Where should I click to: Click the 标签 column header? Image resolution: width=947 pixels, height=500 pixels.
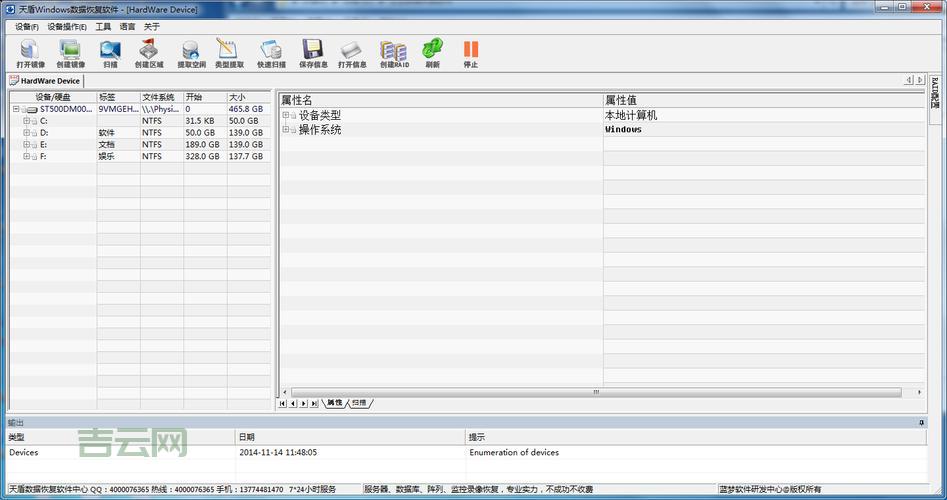coord(118,97)
